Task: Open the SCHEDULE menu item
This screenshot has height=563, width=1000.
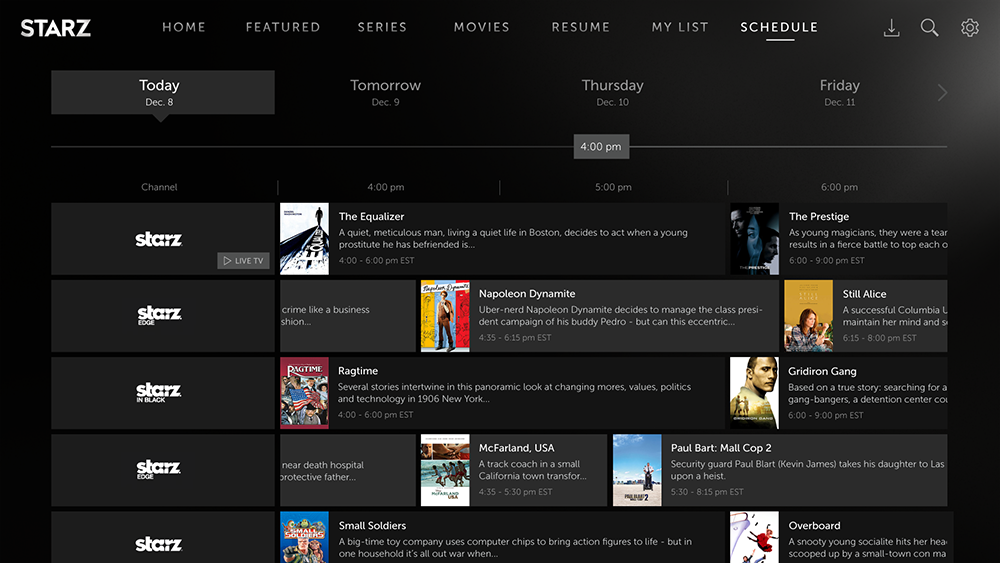Action: click(779, 27)
